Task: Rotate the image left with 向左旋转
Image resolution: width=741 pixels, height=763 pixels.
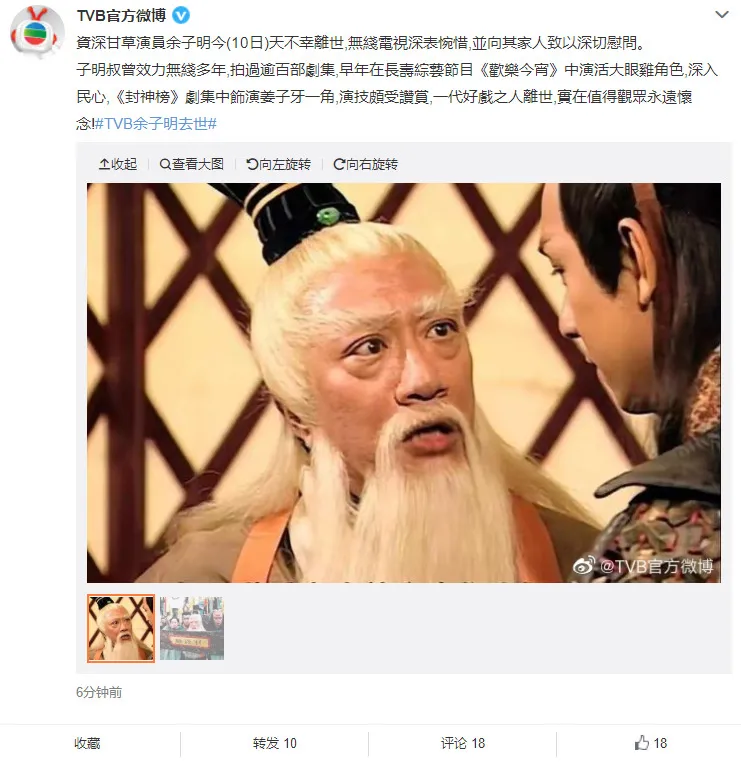Action: [x=278, y=164]
